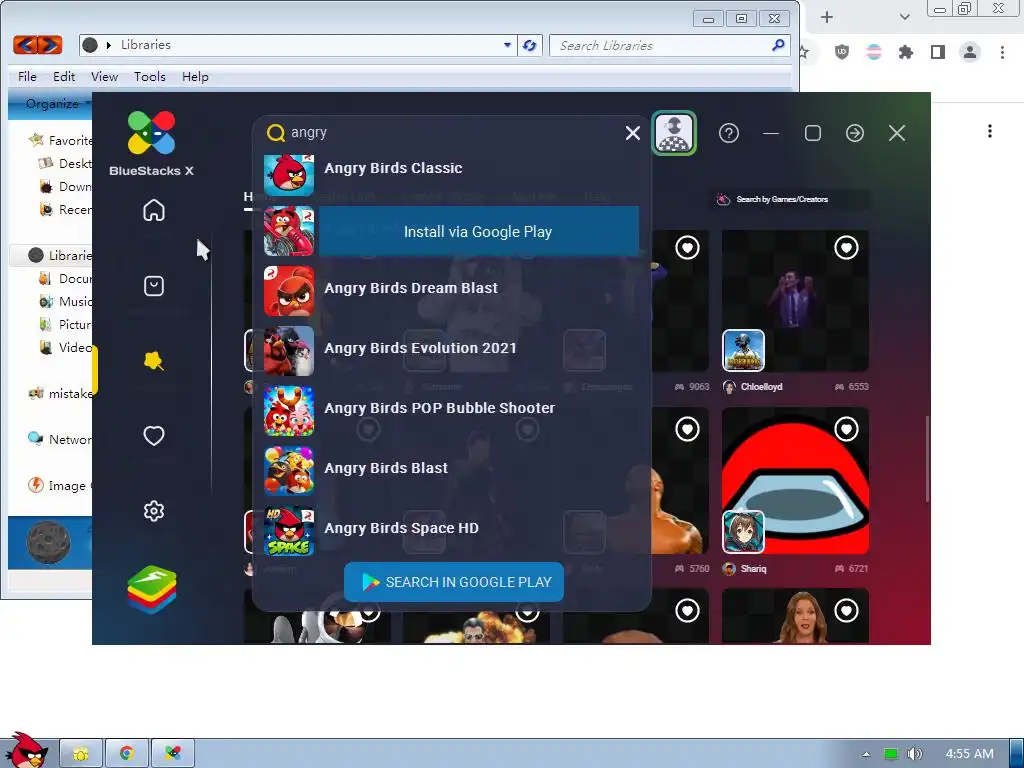Image resolution: width=1024 pixels, height=768 pixels.
Task: Click Explorer forward navigation arrow
Action: [x=50, y=44]
